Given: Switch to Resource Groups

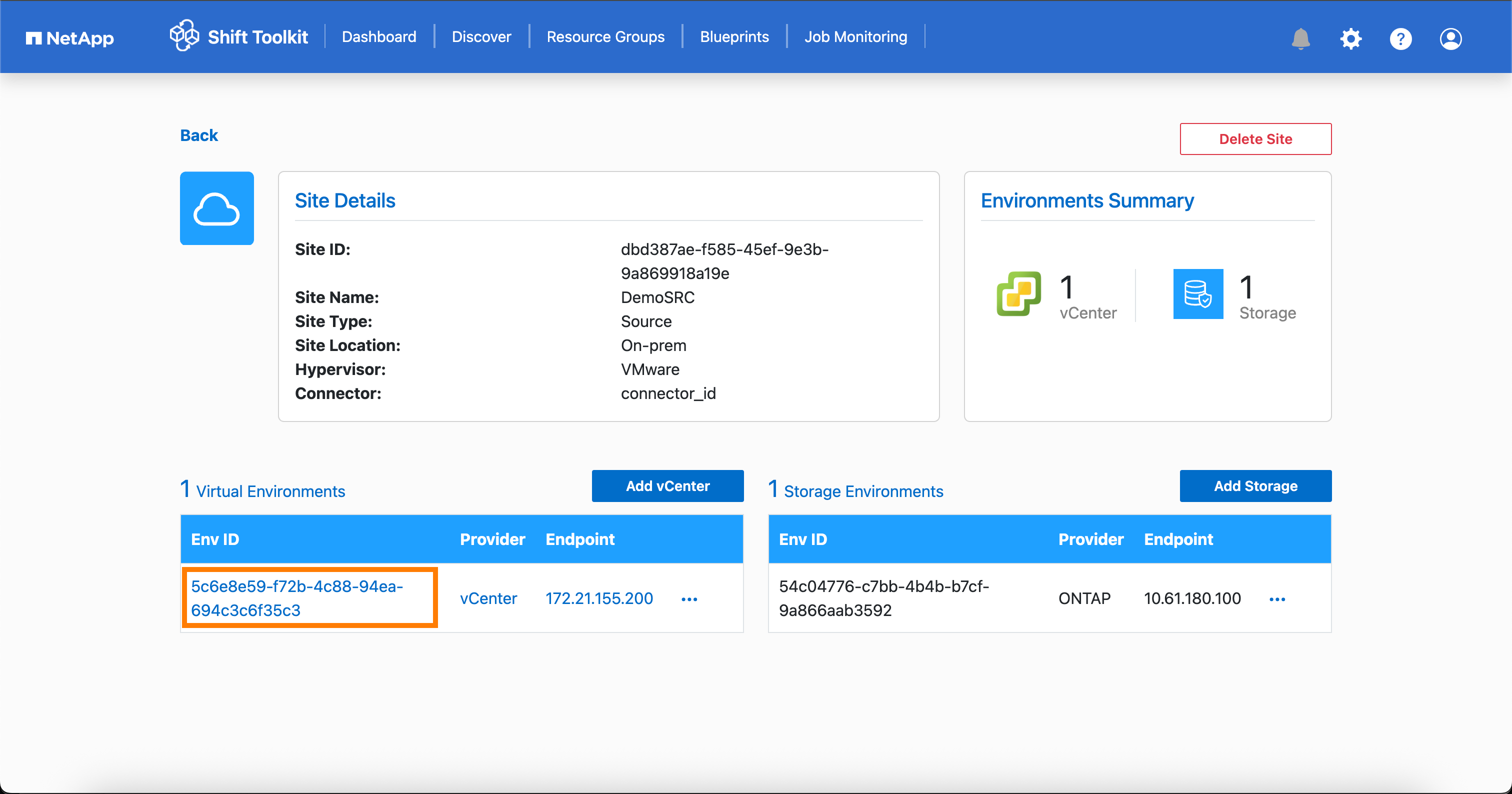Looking at the screenshot, I should [x=605, y=36].
